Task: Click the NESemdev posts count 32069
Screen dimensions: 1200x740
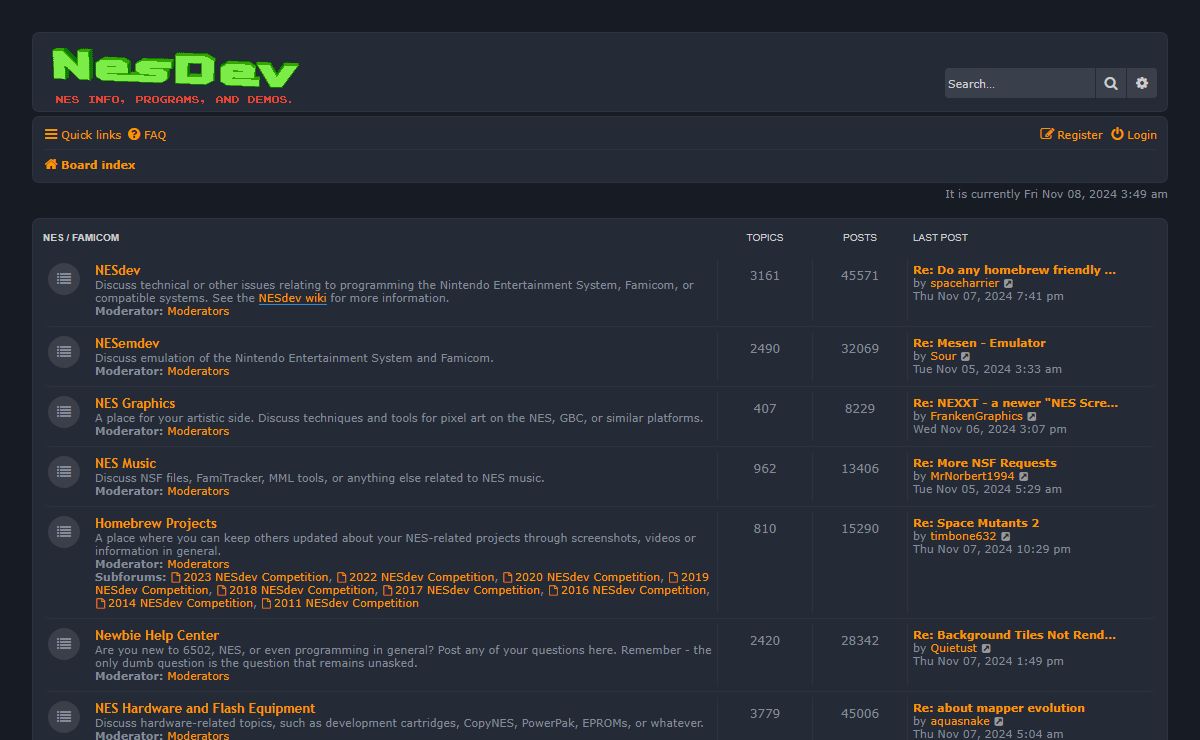Action: pyautogui.click(x=860, y=349)
